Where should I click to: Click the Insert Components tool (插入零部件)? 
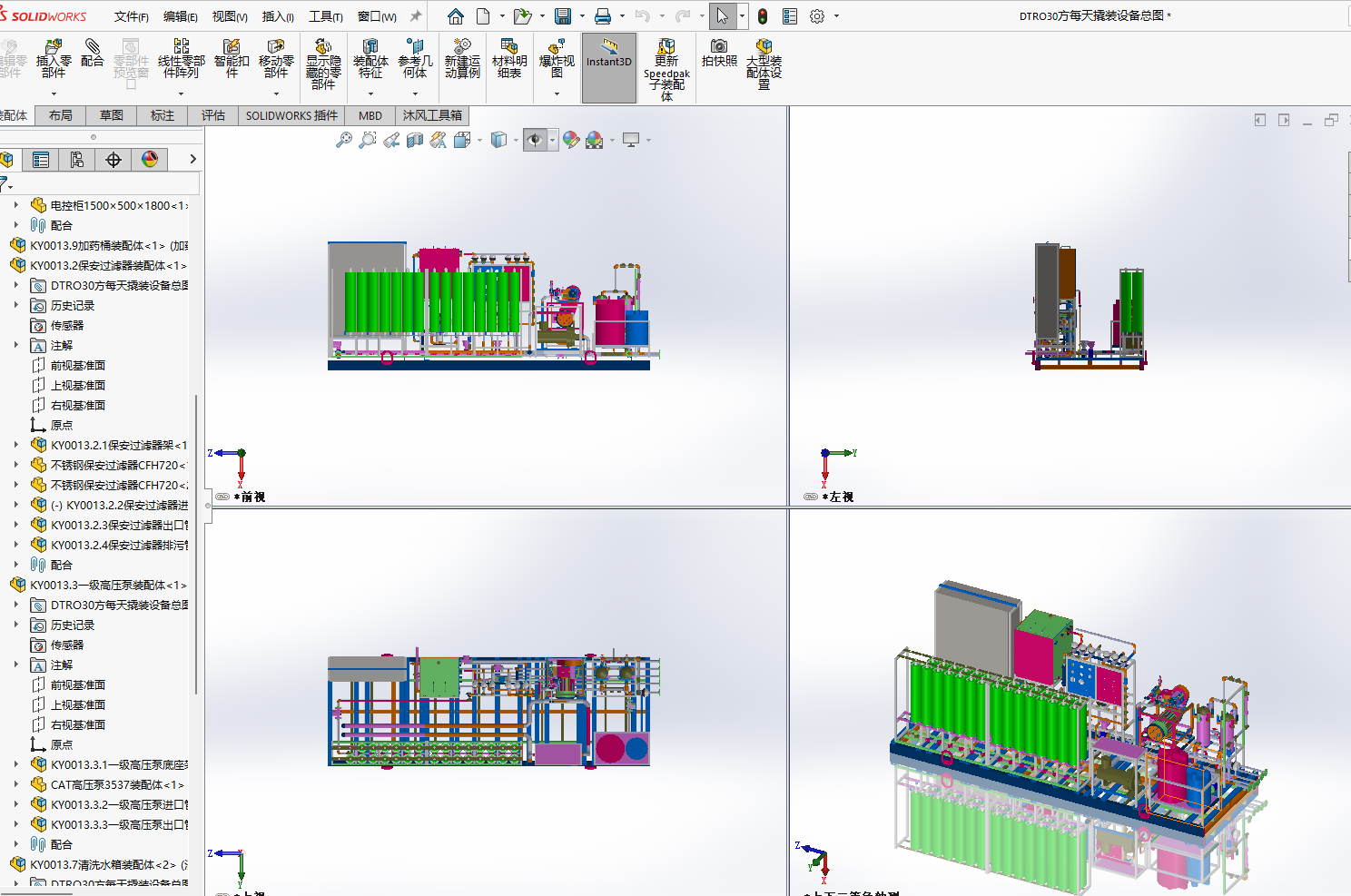54,59
